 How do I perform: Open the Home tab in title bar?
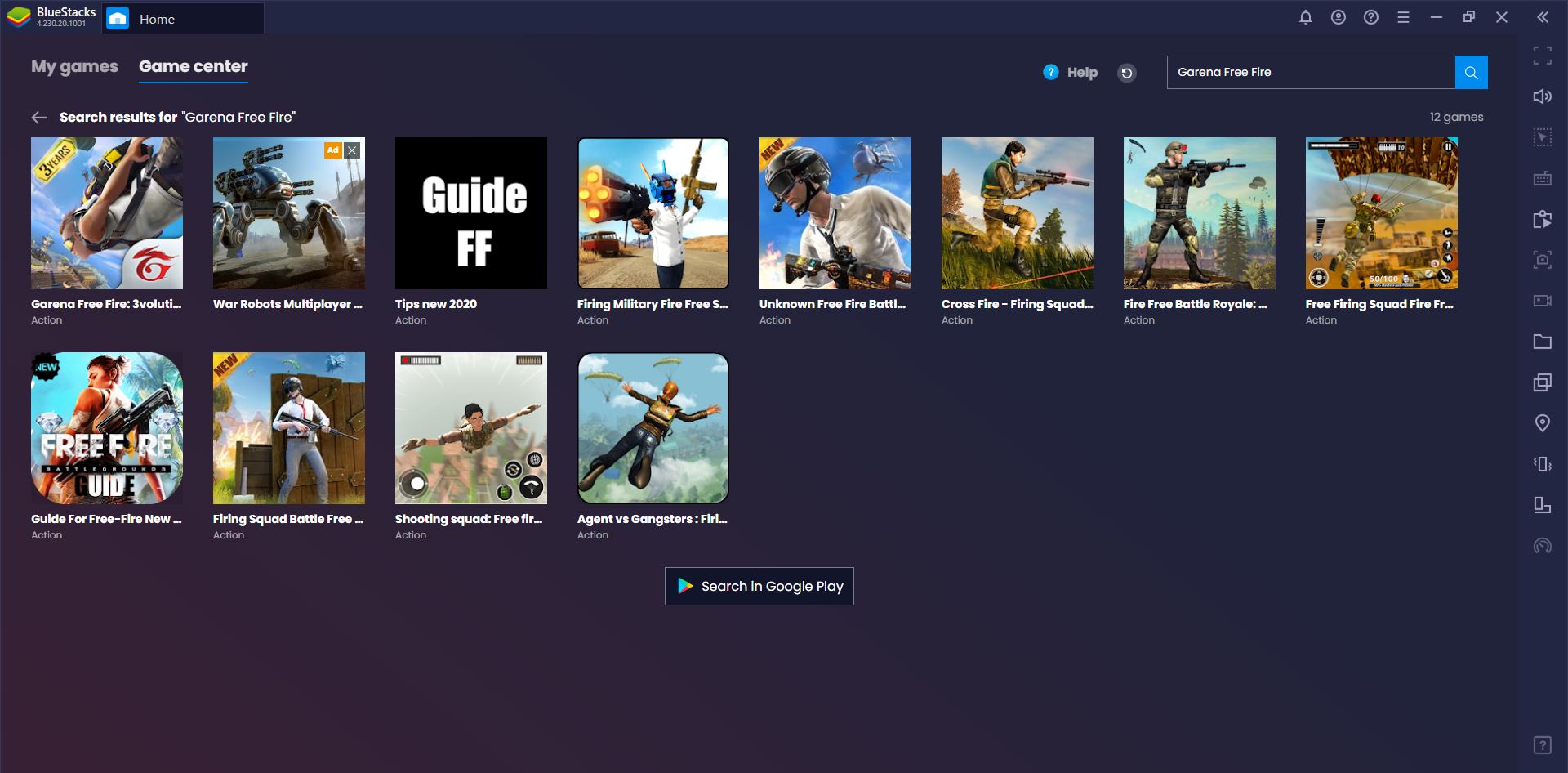[x=183, y=19]
